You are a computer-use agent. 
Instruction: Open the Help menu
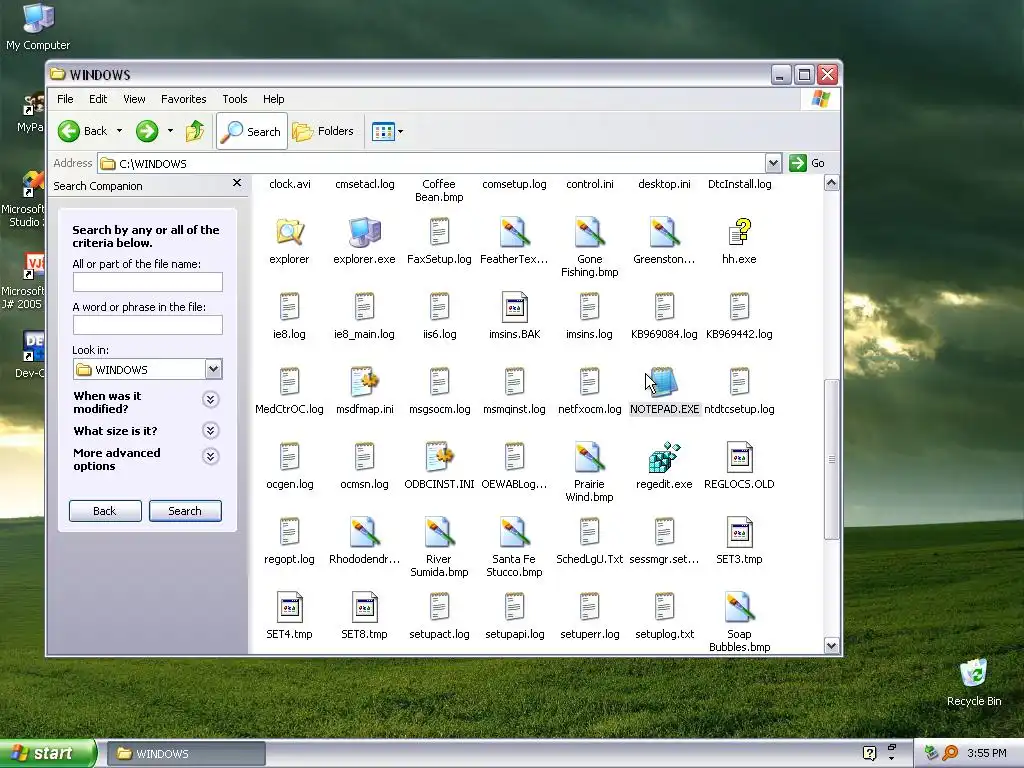coord(274,99)
